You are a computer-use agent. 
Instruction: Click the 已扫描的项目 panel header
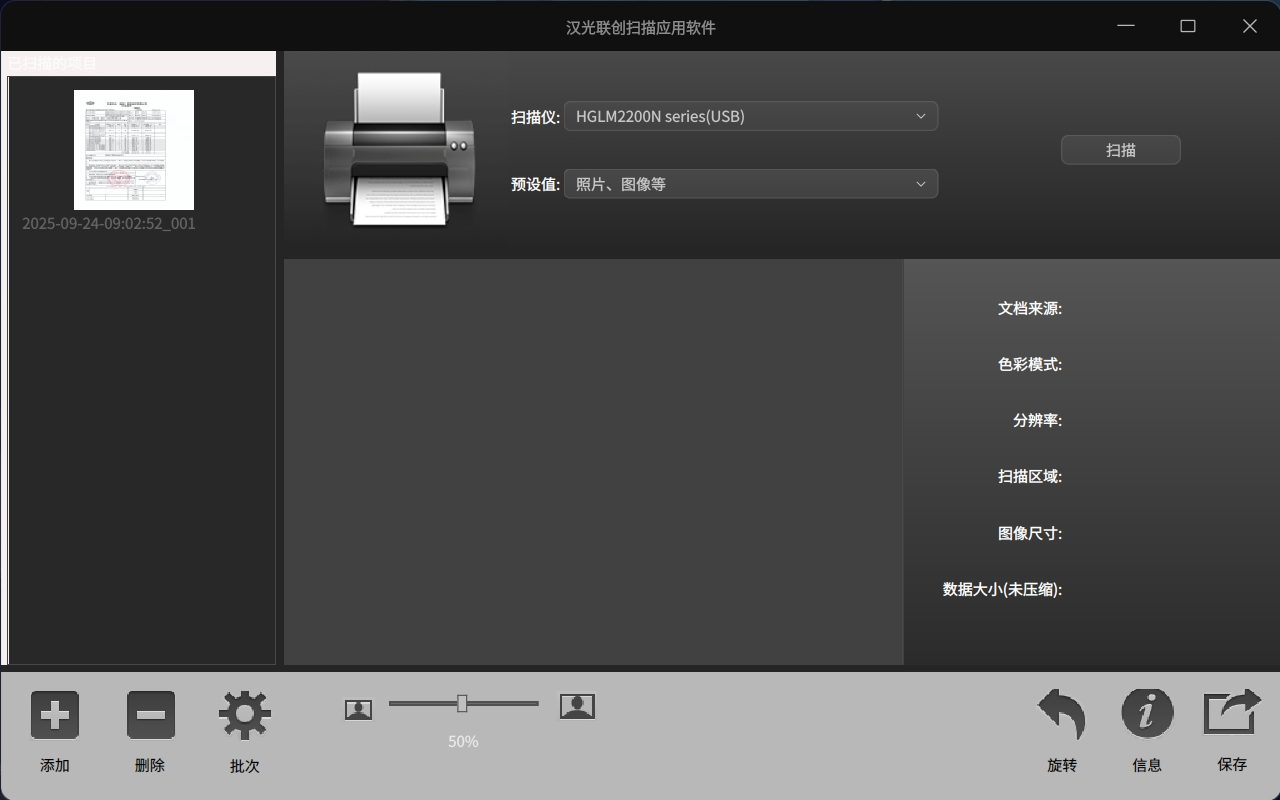(x=140, y=63)
